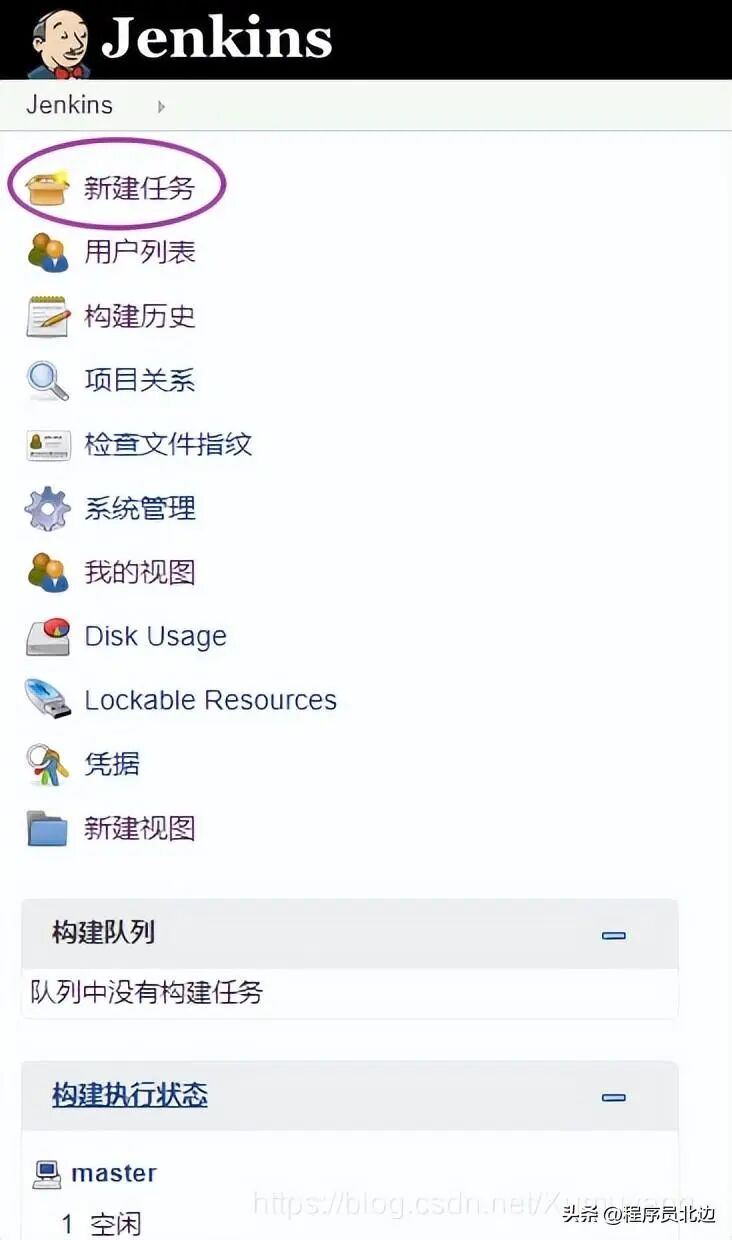Open the 凭据 keys icon

click(x=47, y=764)
